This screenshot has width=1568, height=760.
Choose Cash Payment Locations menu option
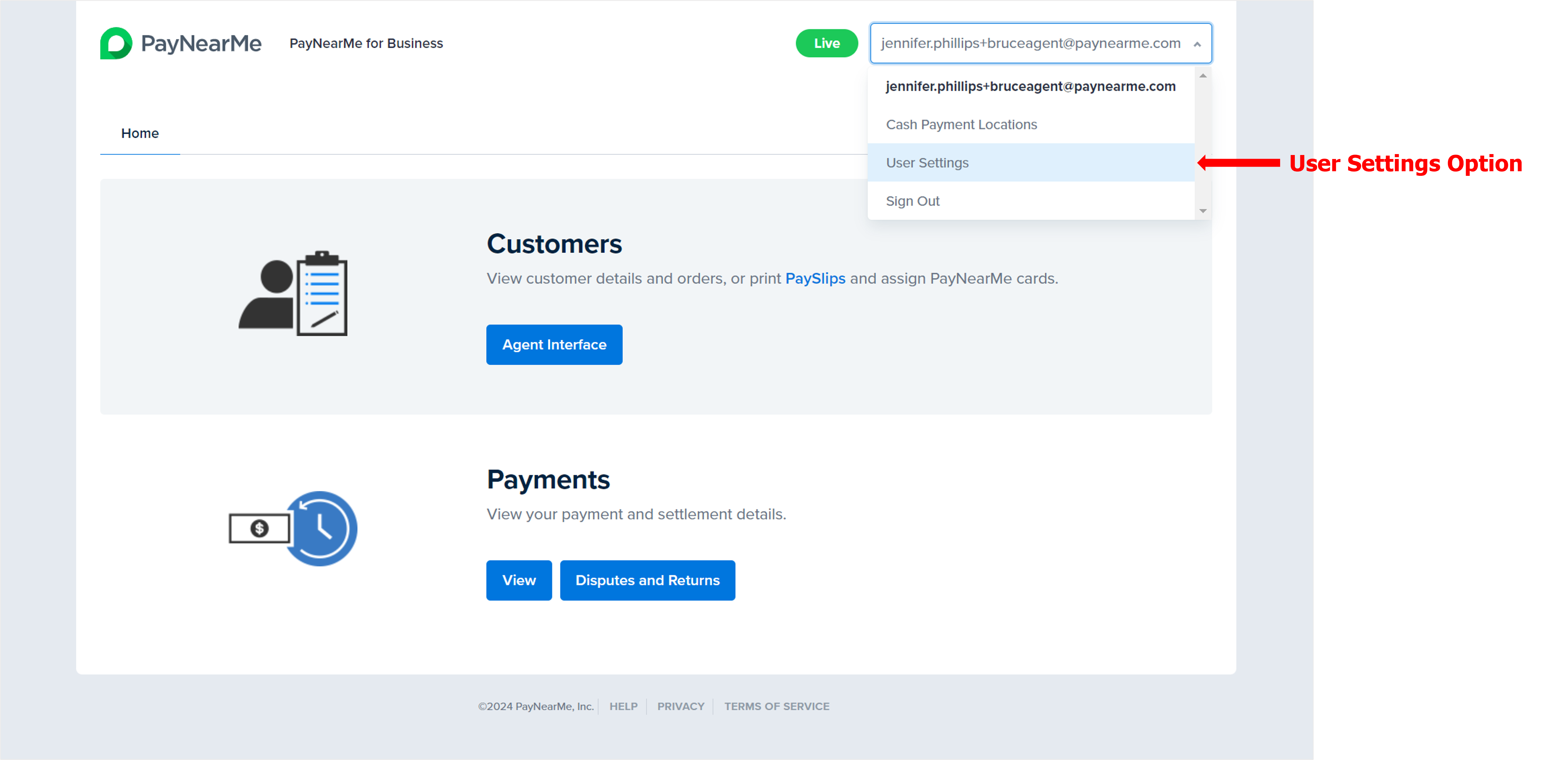[961, 125]
